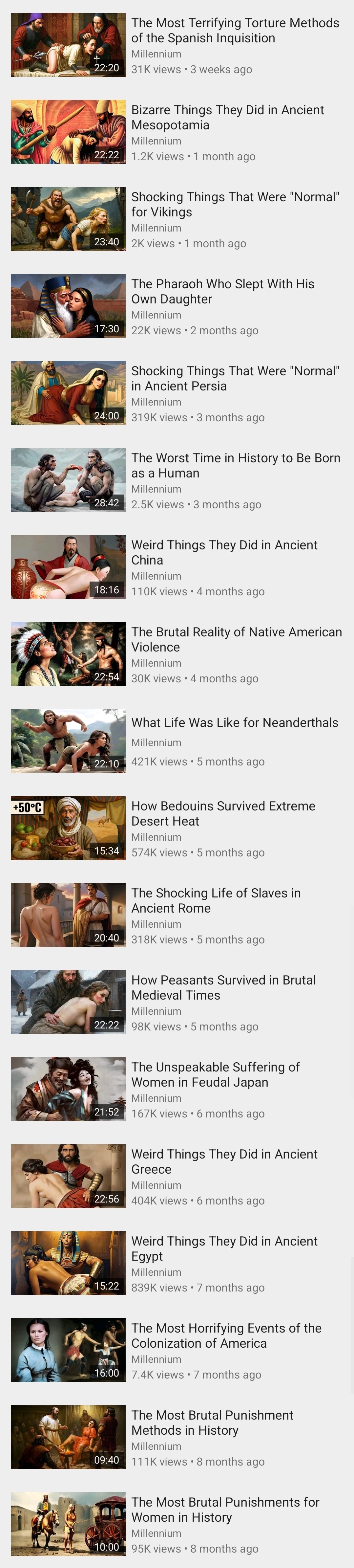Open the Women in Feudal Japan video title
Viewport: 354px width, 1568px height.
click(215, 1075)
